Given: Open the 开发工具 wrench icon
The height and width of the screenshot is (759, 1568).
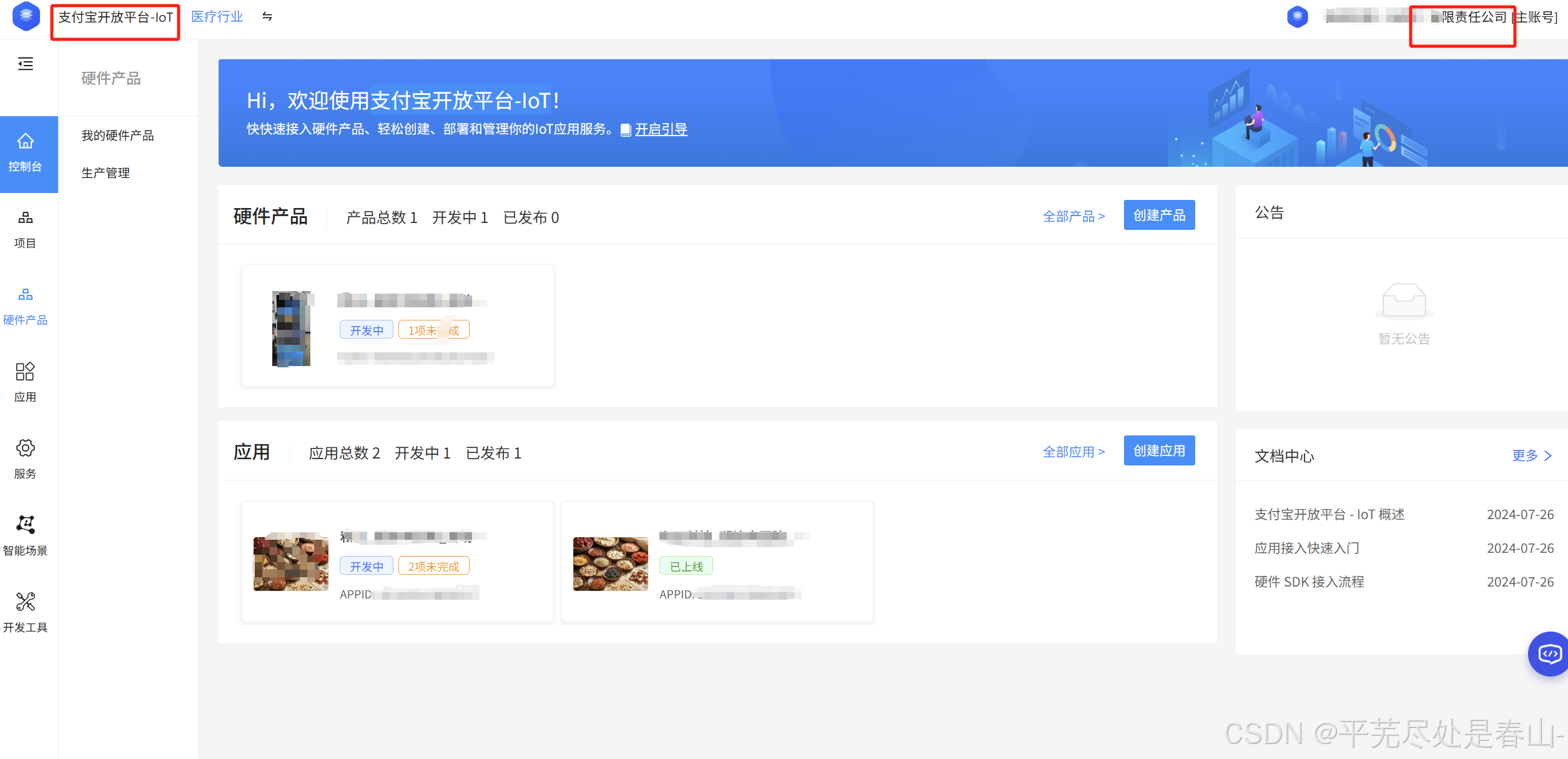Looking at the screenshot, I should [26, 602].
